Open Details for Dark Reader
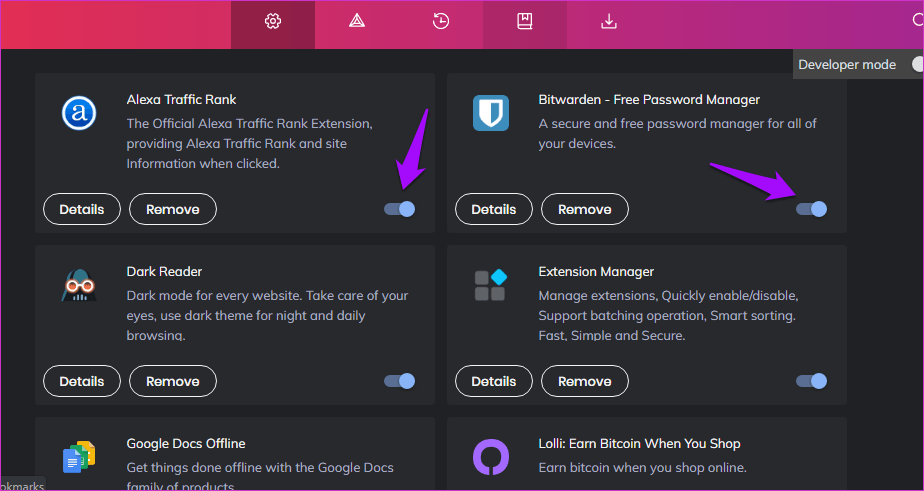924x491 pixels. click(82, 381)
